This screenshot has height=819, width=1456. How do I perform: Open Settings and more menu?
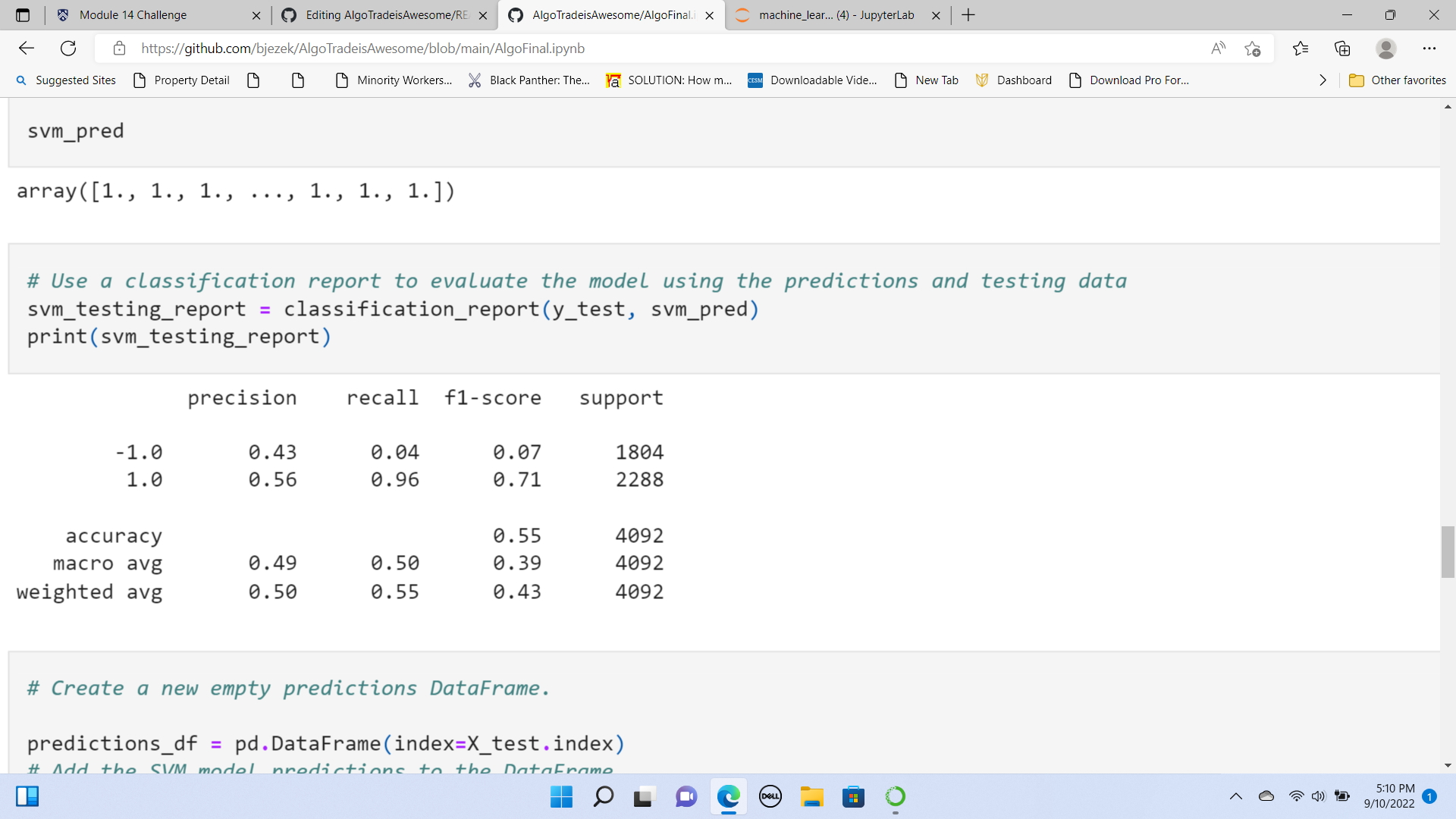(1429, 49)
